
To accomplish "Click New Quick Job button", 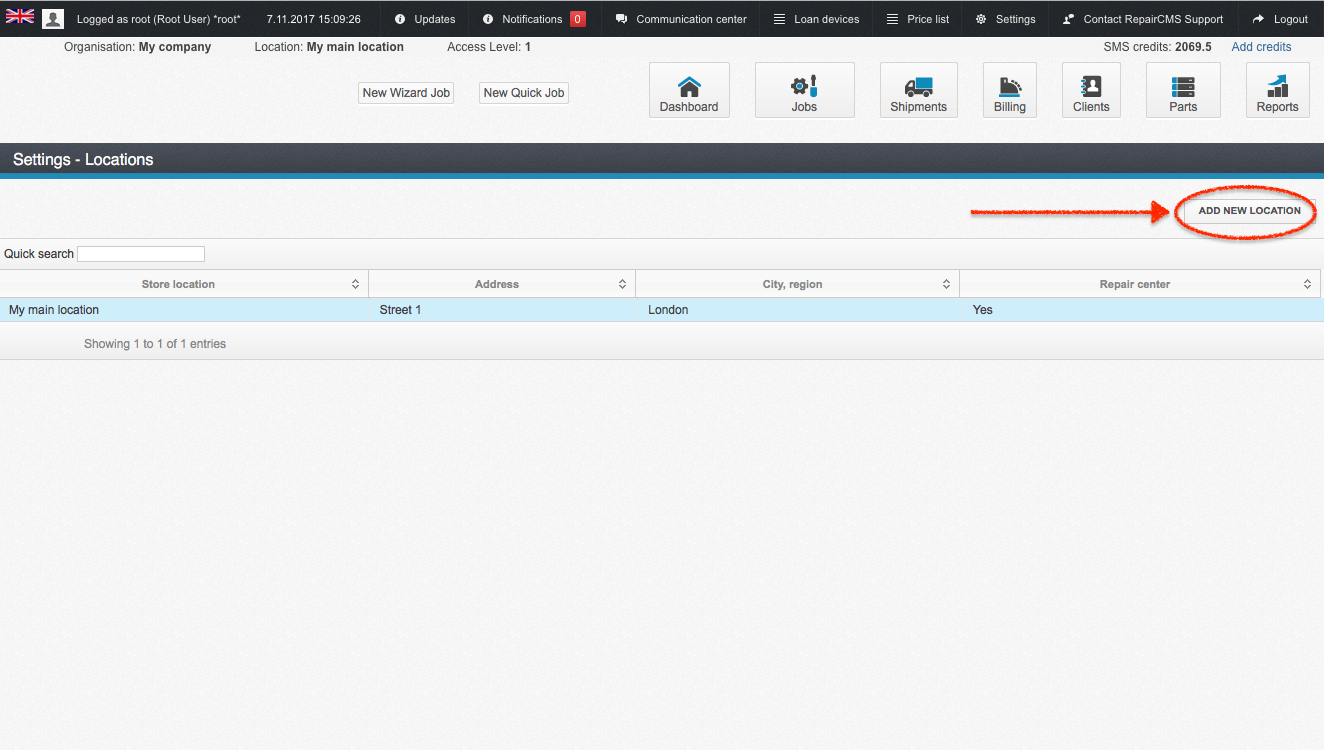I will pos(524,93).
